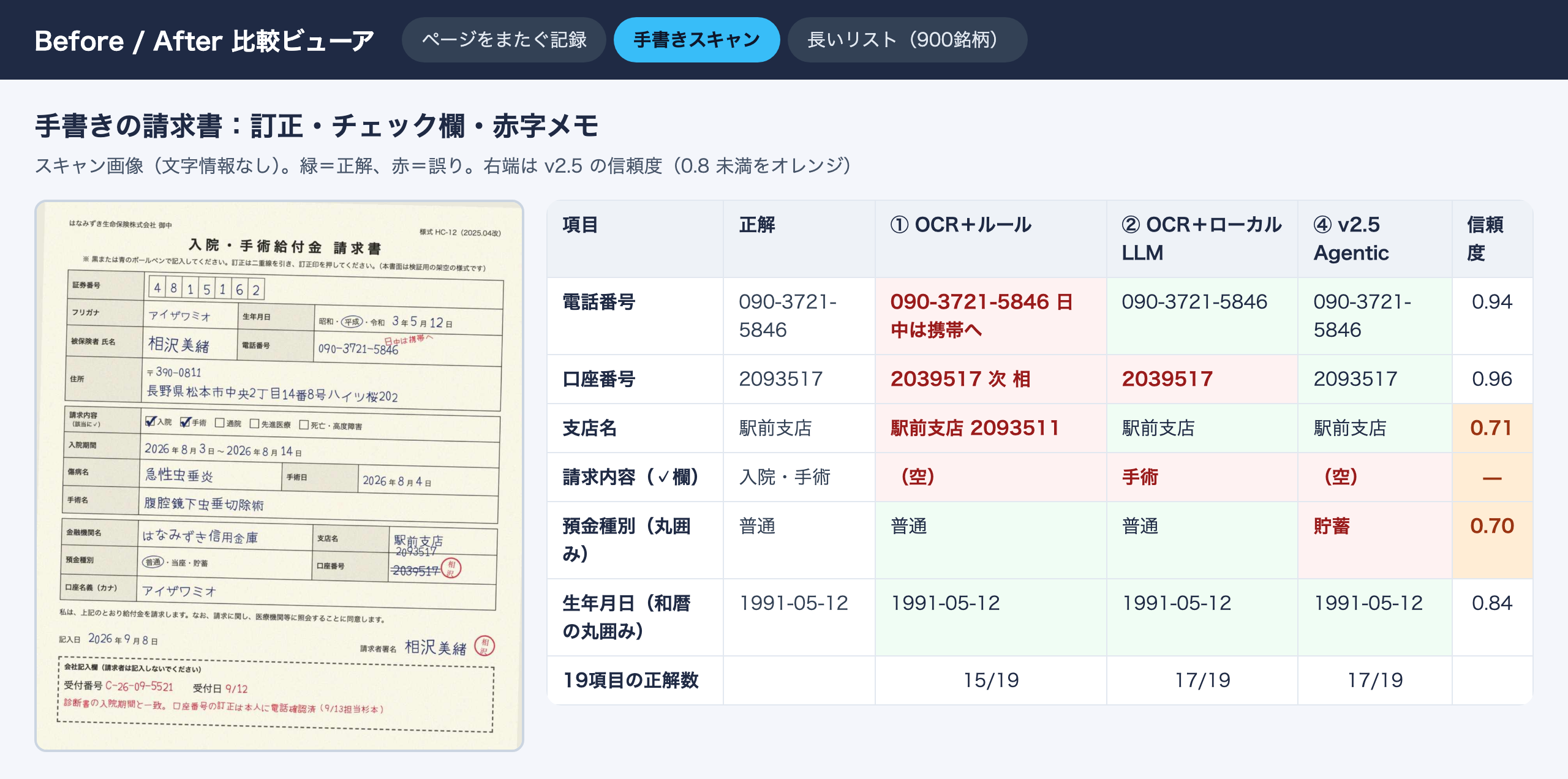Image resolution: width=1568 pixels, height=779 pixels.
Task: Select the 手書きスキャン tab
Action: tap(696, 40)
